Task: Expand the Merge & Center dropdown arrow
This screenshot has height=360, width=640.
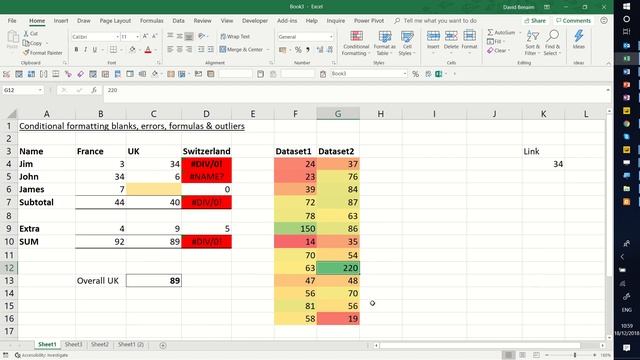Action: tap(268, 49)
